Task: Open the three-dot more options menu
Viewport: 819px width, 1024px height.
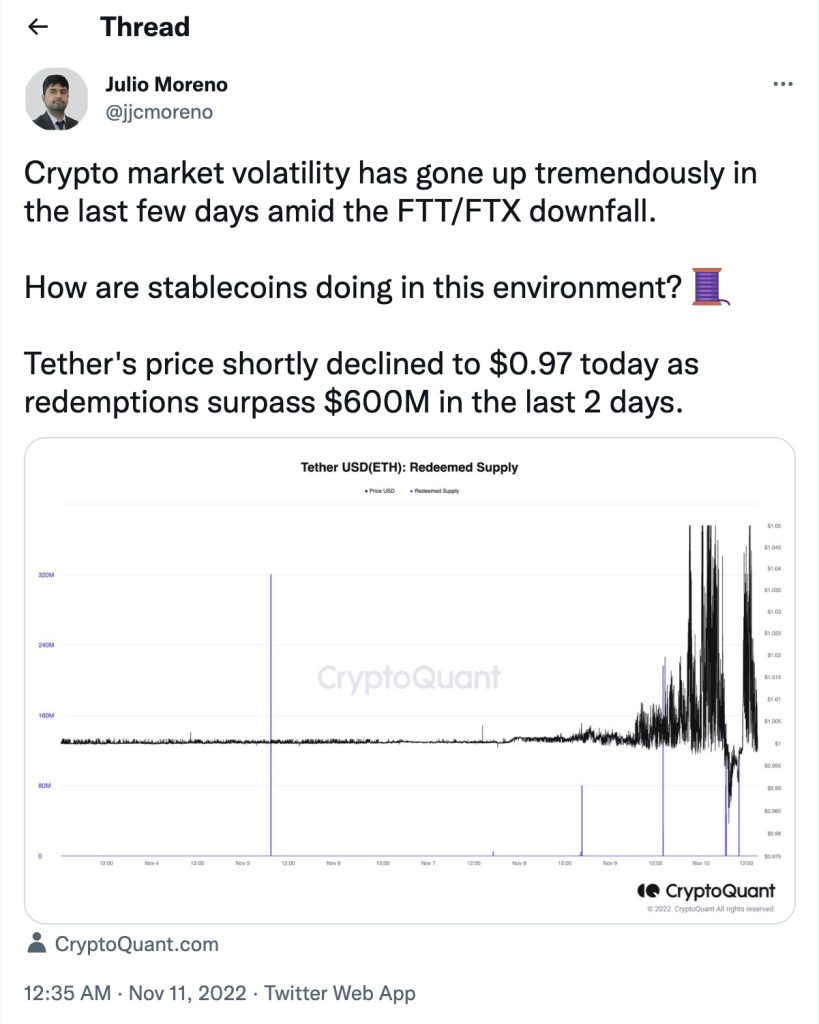Action: pos(783,85)
